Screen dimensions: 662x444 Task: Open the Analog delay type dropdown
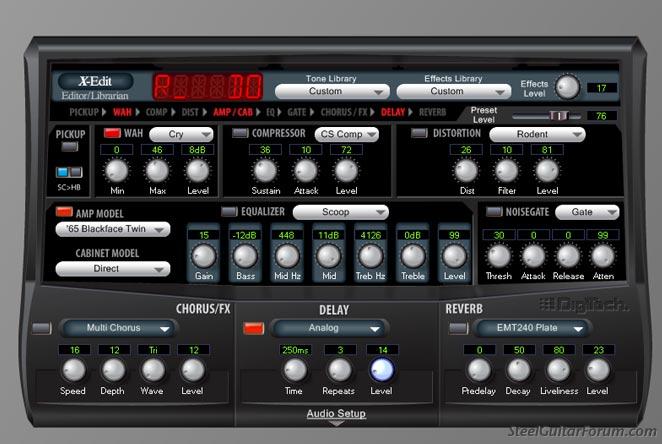coord(328,328)
